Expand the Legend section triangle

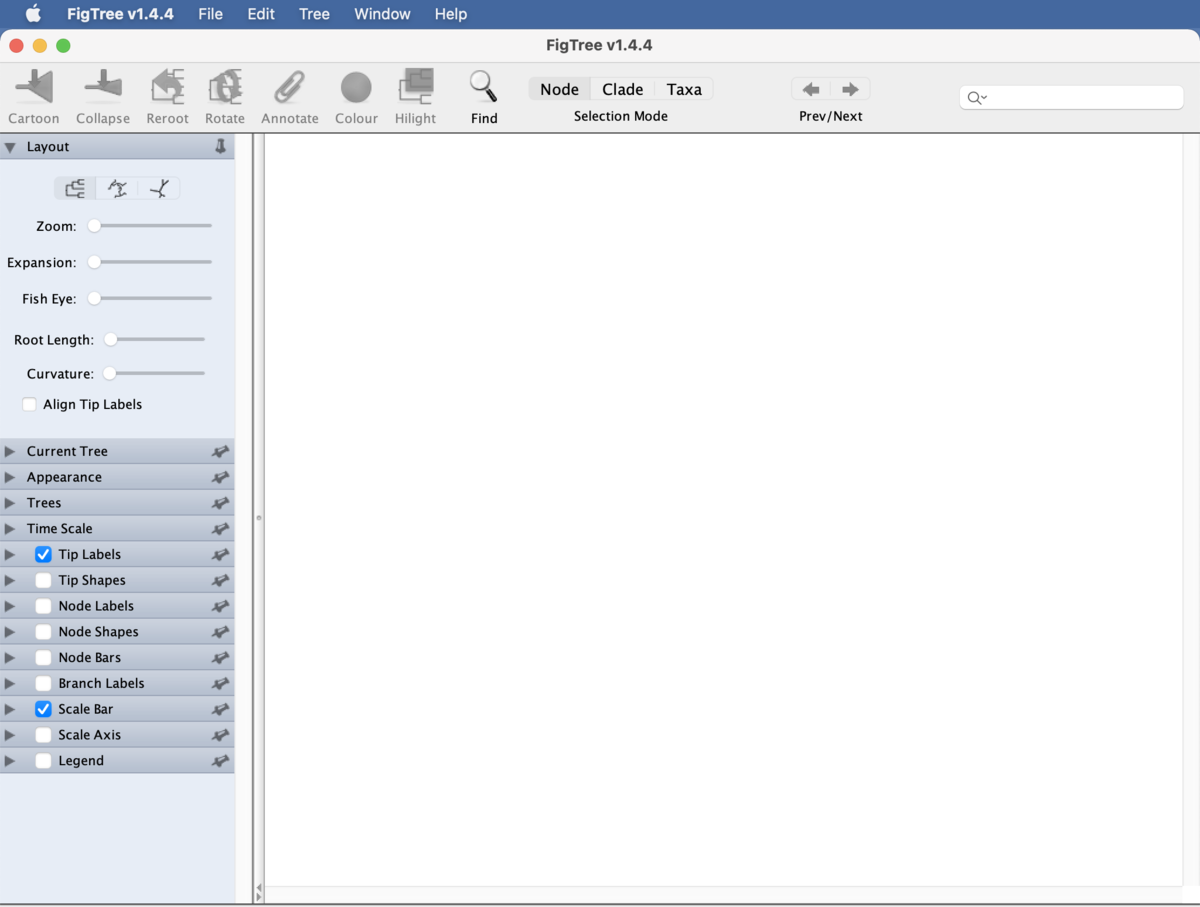click(x=10, y=761)
